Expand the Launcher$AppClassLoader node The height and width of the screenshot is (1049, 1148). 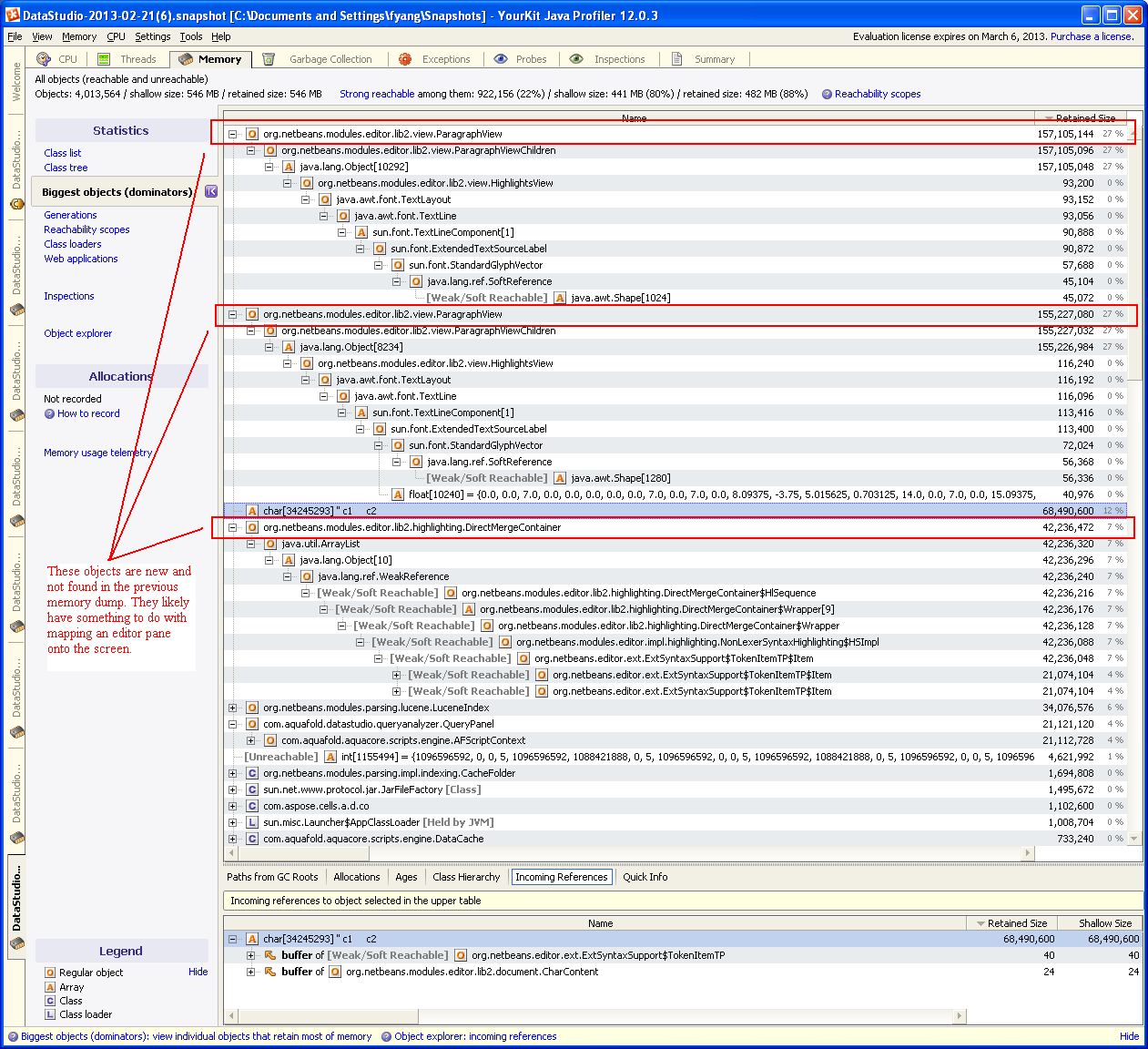click(232, 822)
